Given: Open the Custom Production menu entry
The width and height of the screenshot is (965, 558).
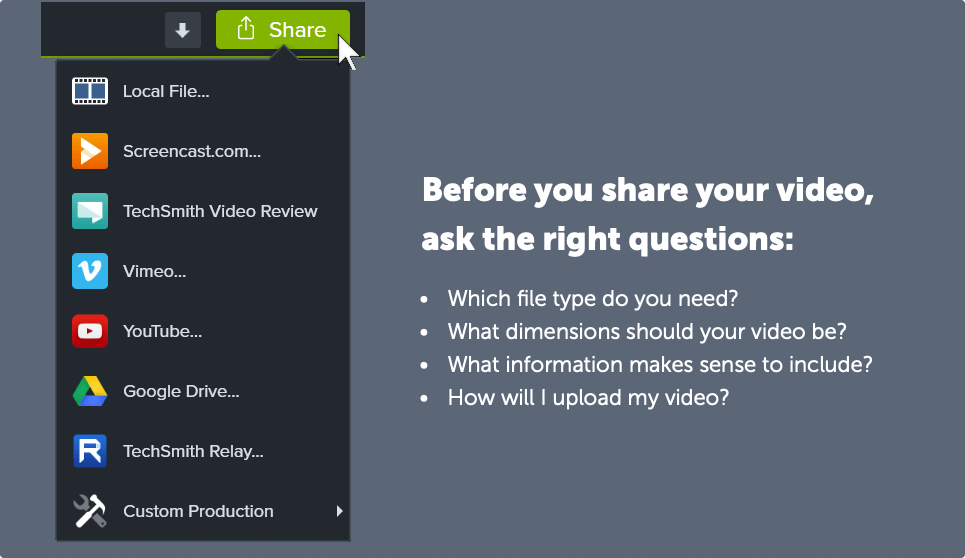Looking at the screenshot, I should pos(203,511).
